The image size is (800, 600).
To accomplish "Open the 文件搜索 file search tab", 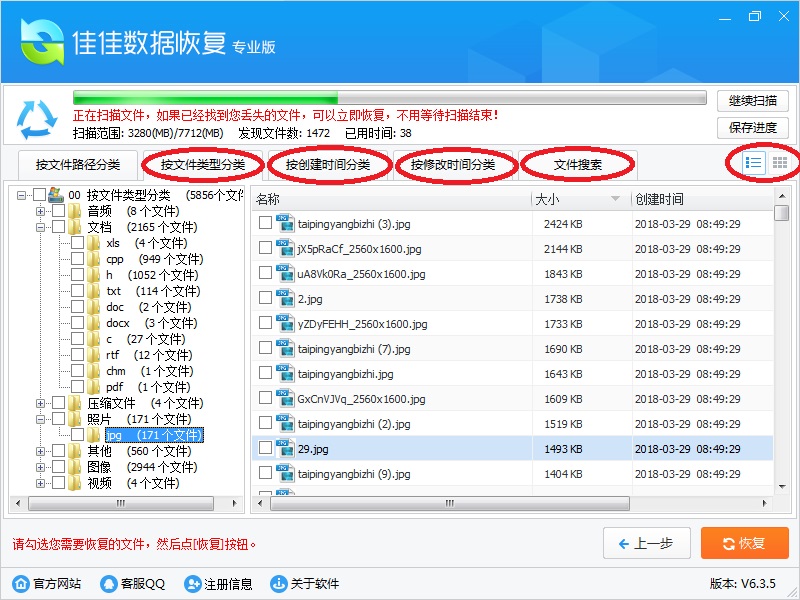I will point(578,165).
